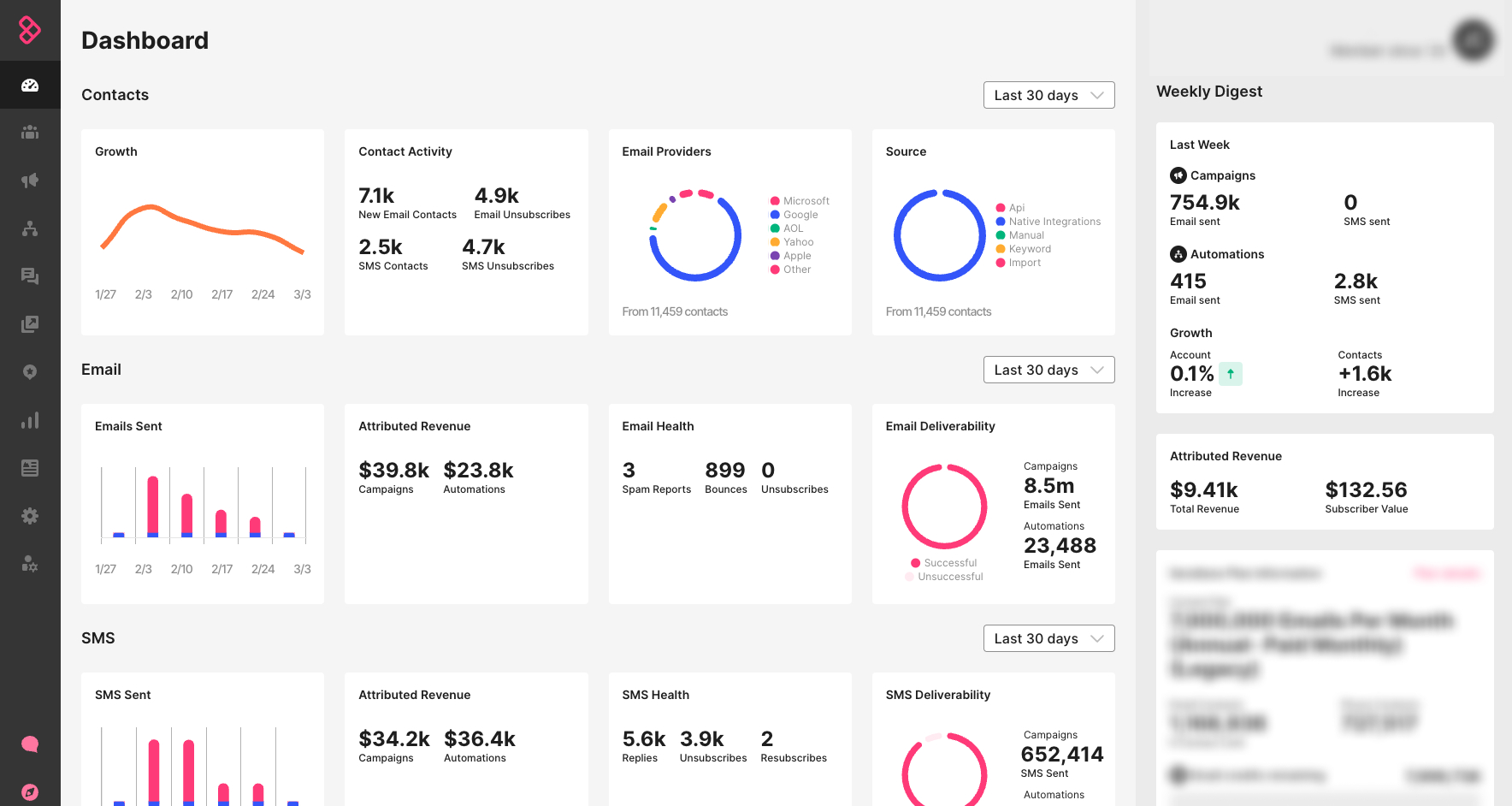
Task: Click the pink compass icon at sidebar bottom
Action: (30, 791)
